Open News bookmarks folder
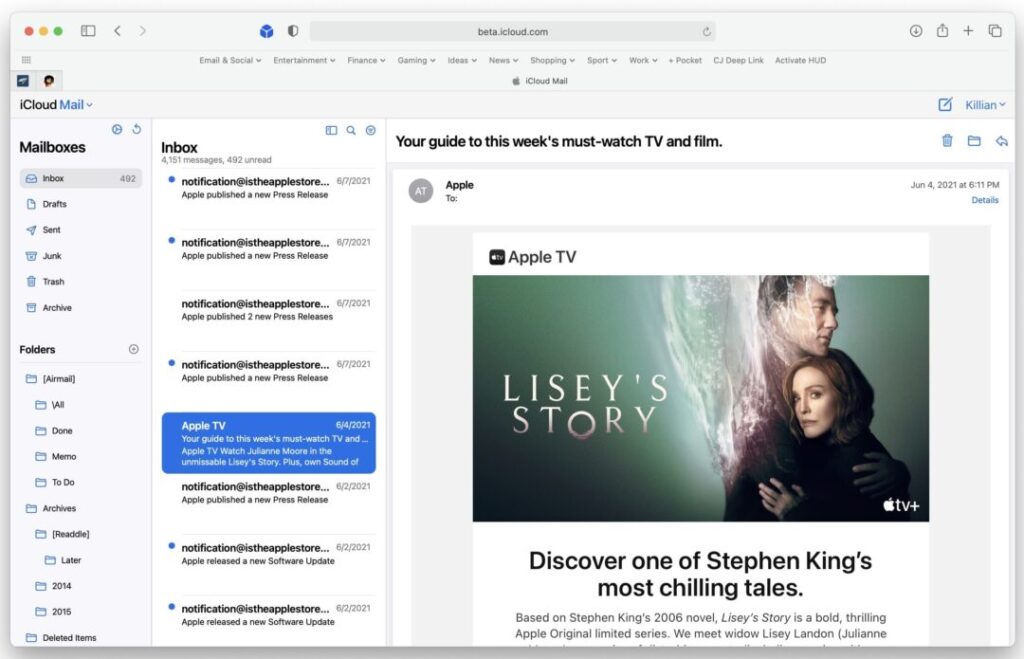Viewport: 1024px width, 659px height. tap(504, 60)
